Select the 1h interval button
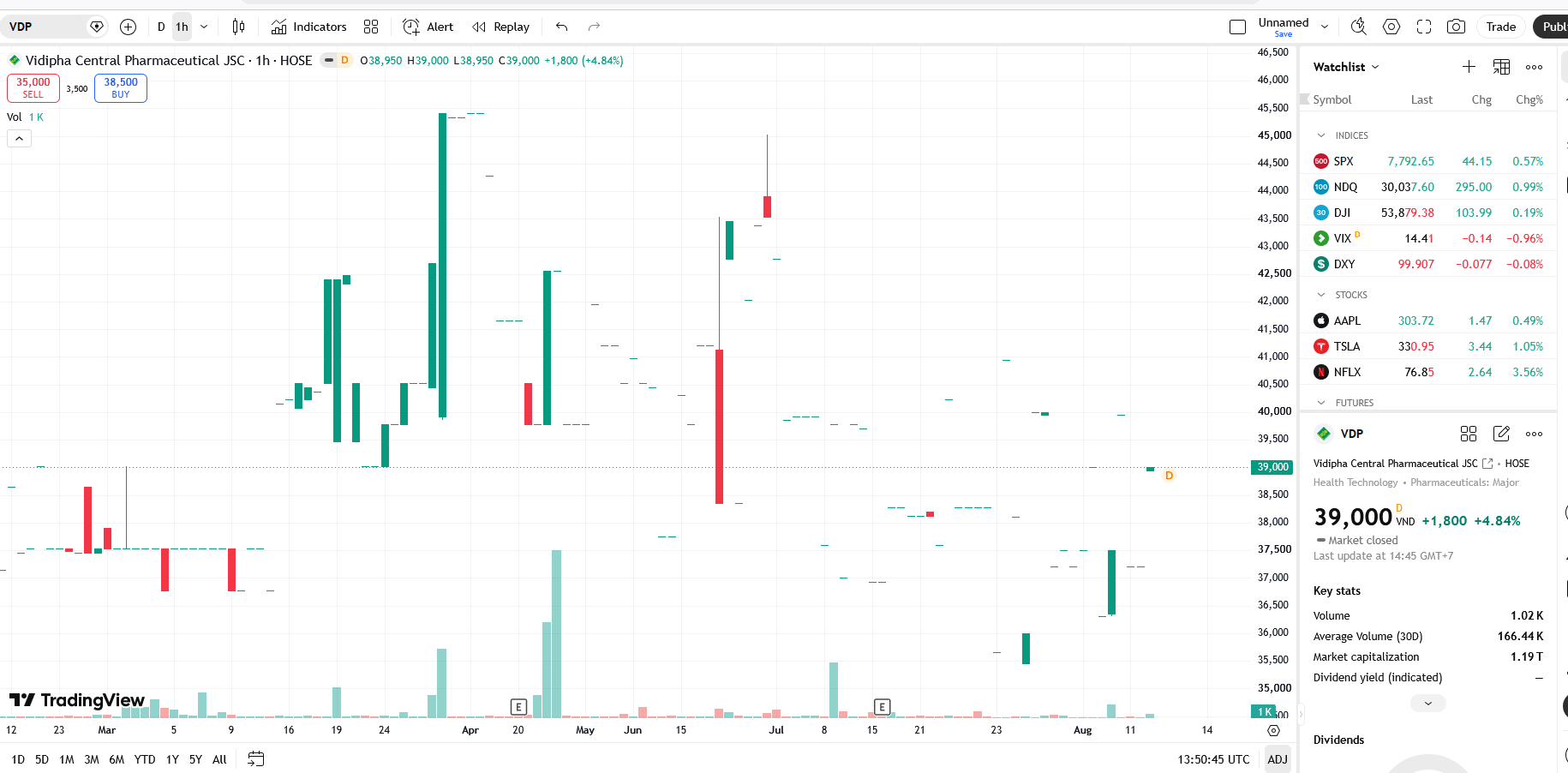The height and width of the screenshot is (773, 1568). [x=182, y=27]
